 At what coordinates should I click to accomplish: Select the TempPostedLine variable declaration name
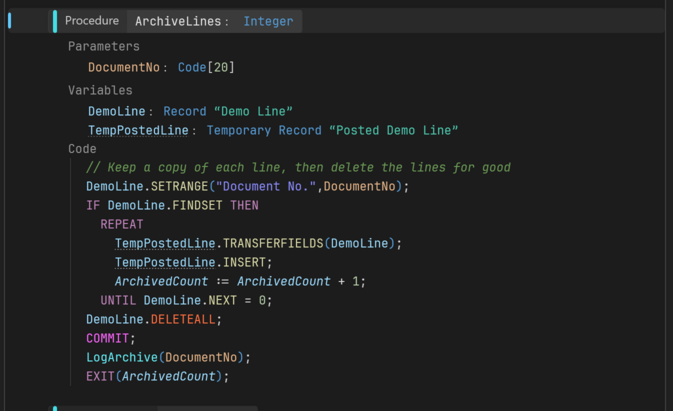tap(138, 130)
